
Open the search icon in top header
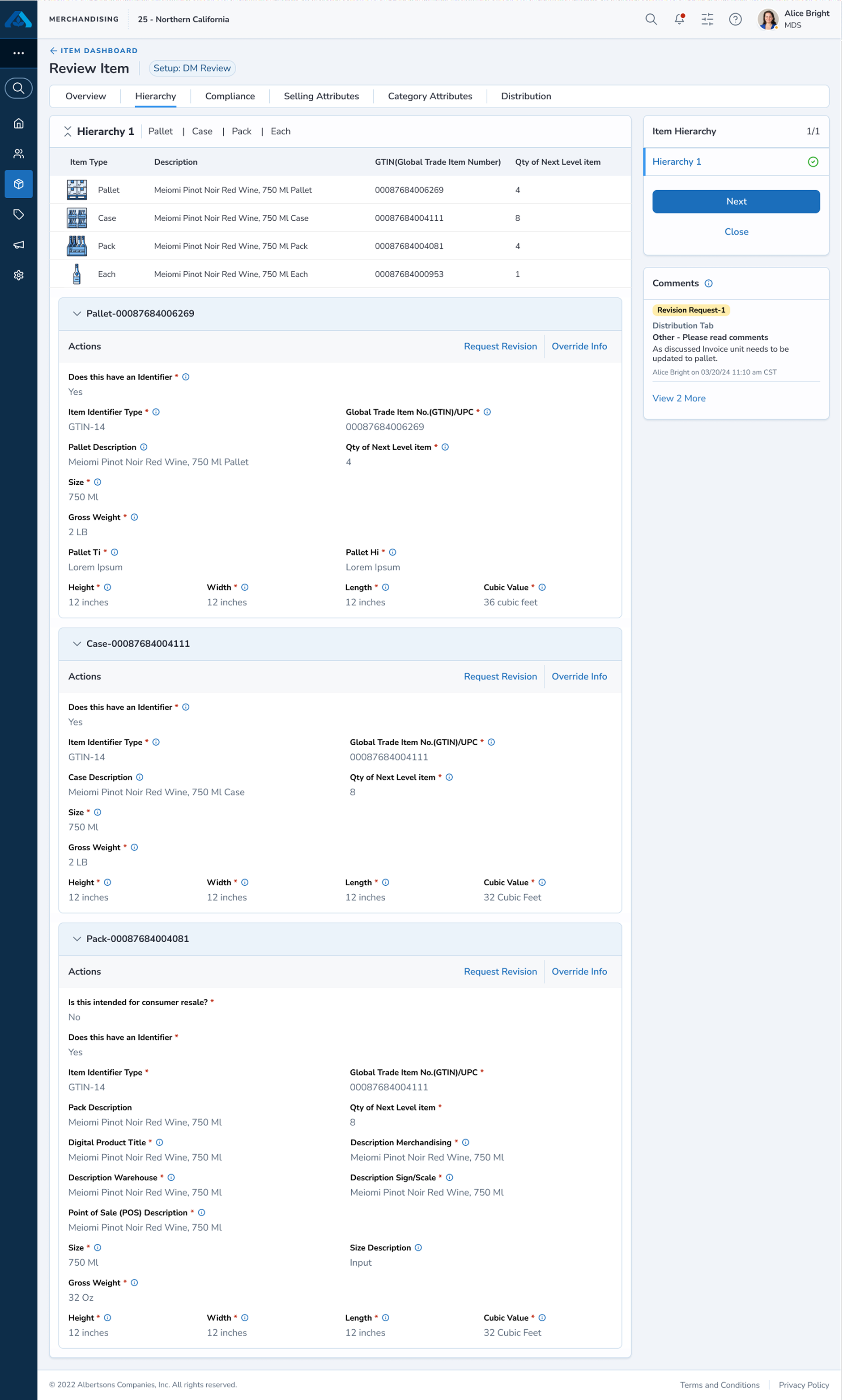[651, 19]
